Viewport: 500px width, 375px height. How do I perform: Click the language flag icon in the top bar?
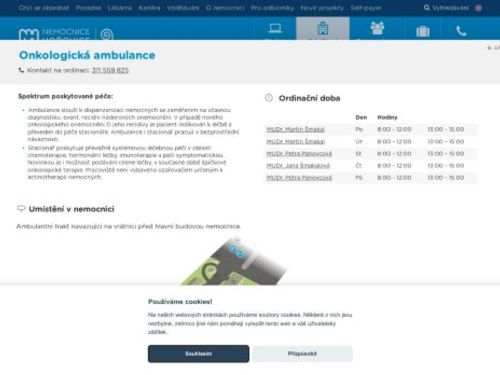[478, 8]
